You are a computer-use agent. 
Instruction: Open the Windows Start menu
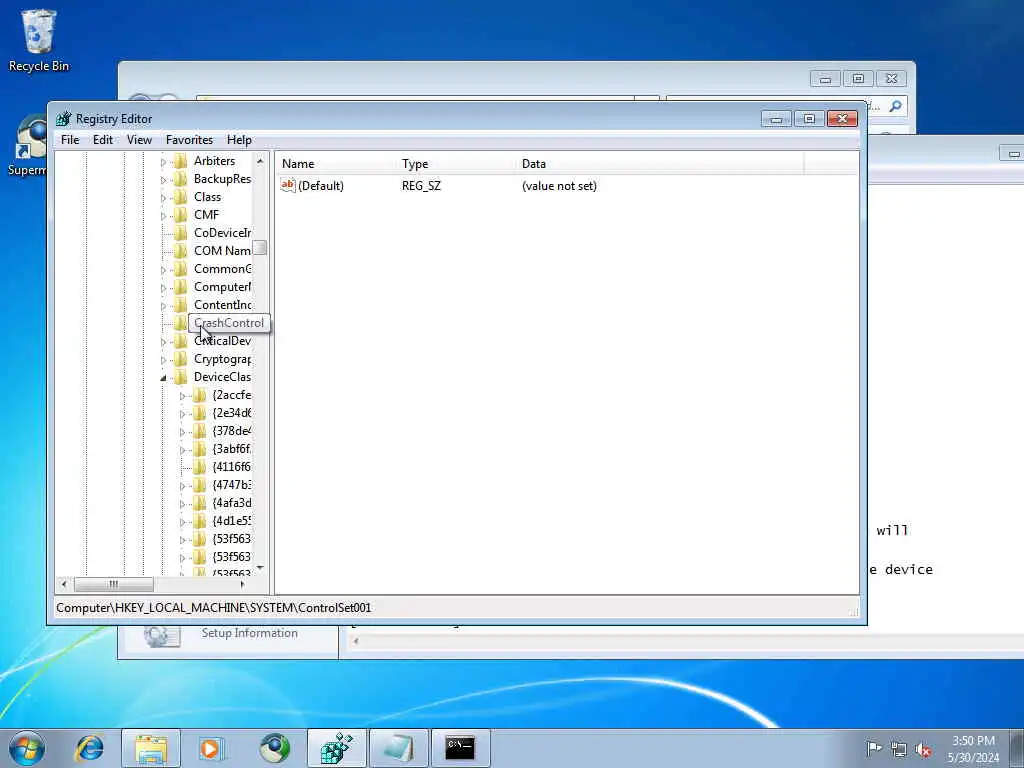[x=27, y=748]
